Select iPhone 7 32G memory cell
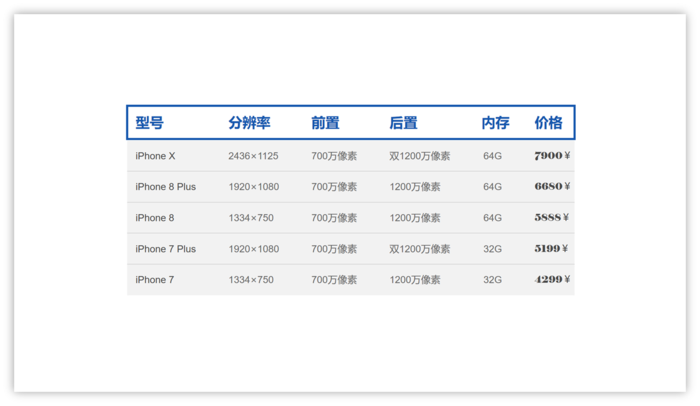This screenshot has height=406, width=700. pos(492,280)
